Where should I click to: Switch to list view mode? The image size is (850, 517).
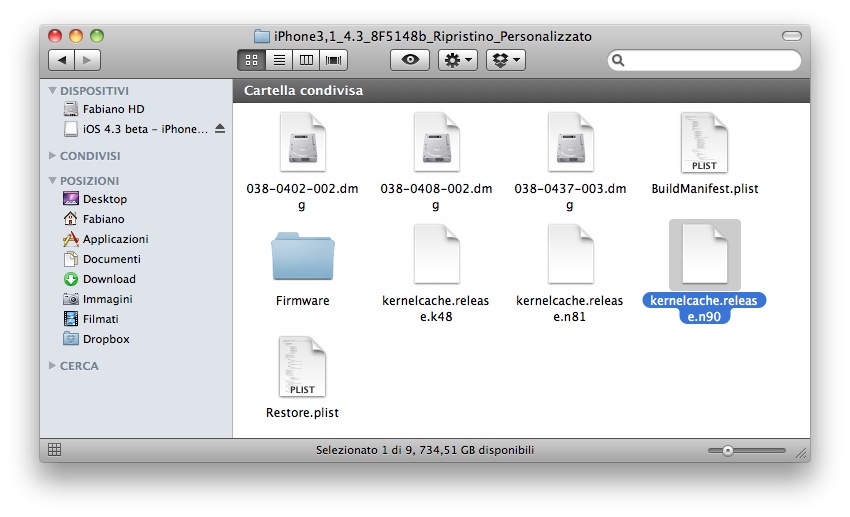click(x=280, y=60)
